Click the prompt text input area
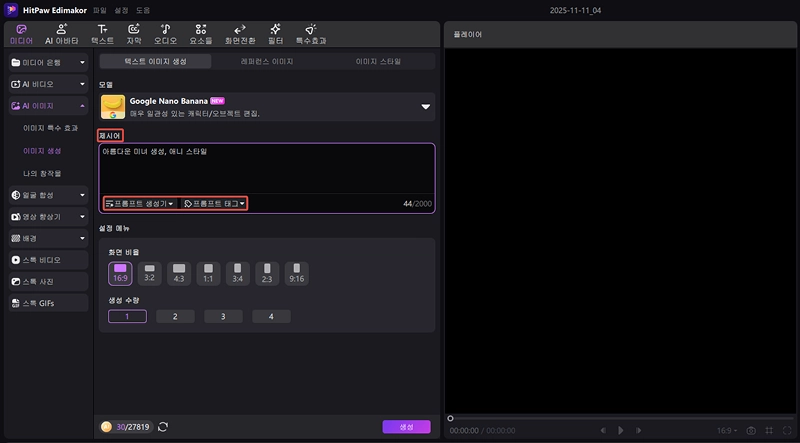This screenshot has width=800, height=443. pyautogui.click(x=267, y=169)
